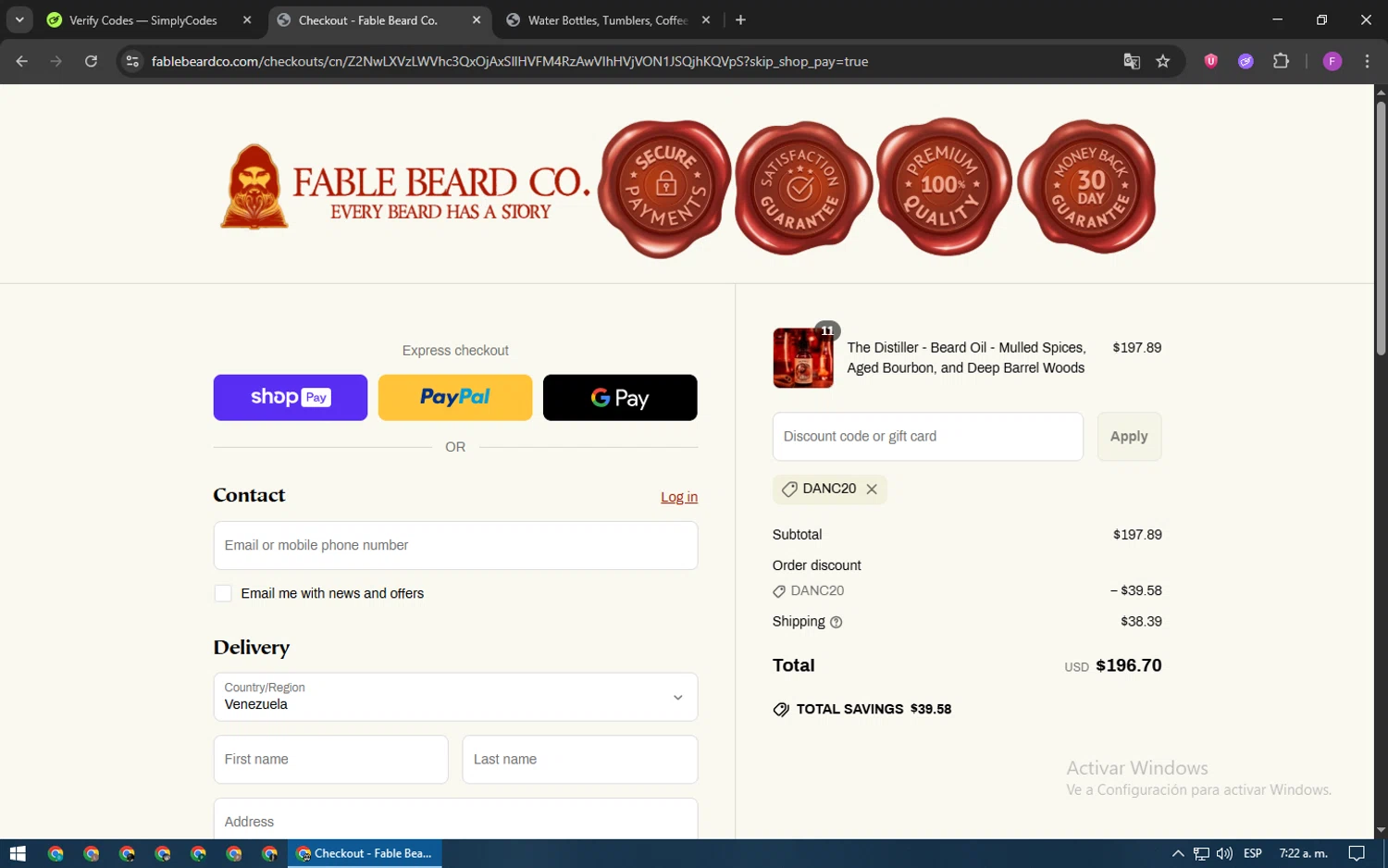This screenshot has width=1388, height=868.
Task: Open the Chrome three-dot menu
Action: 1367,61
